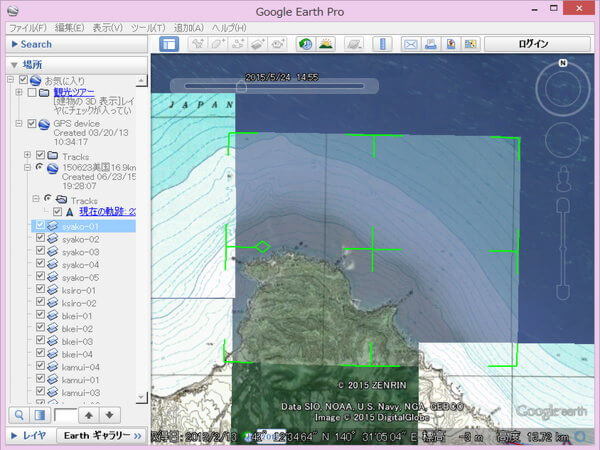Toggle the historical imagery clock icon
600x450 pixels.
pyautogui.click(x=305, y=44)
